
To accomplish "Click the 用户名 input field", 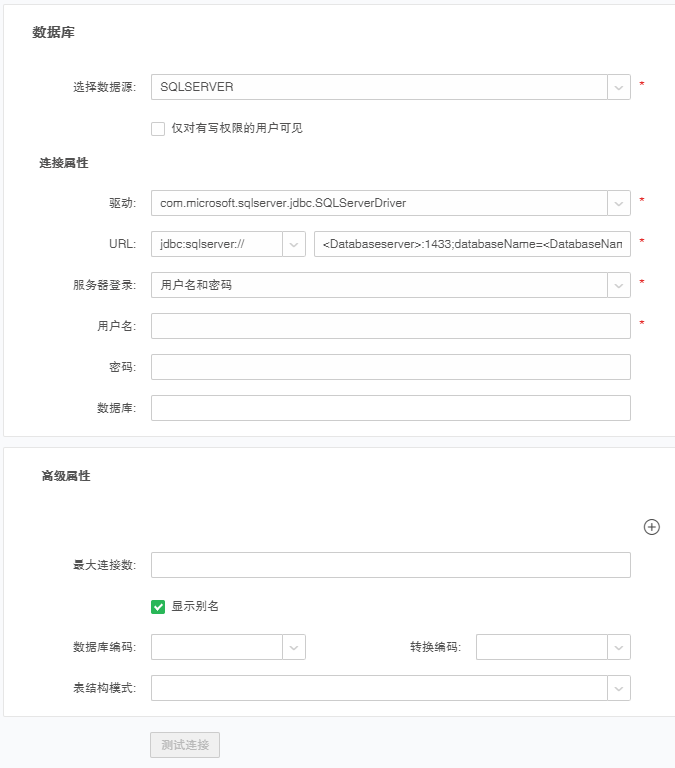I will 390,326.
